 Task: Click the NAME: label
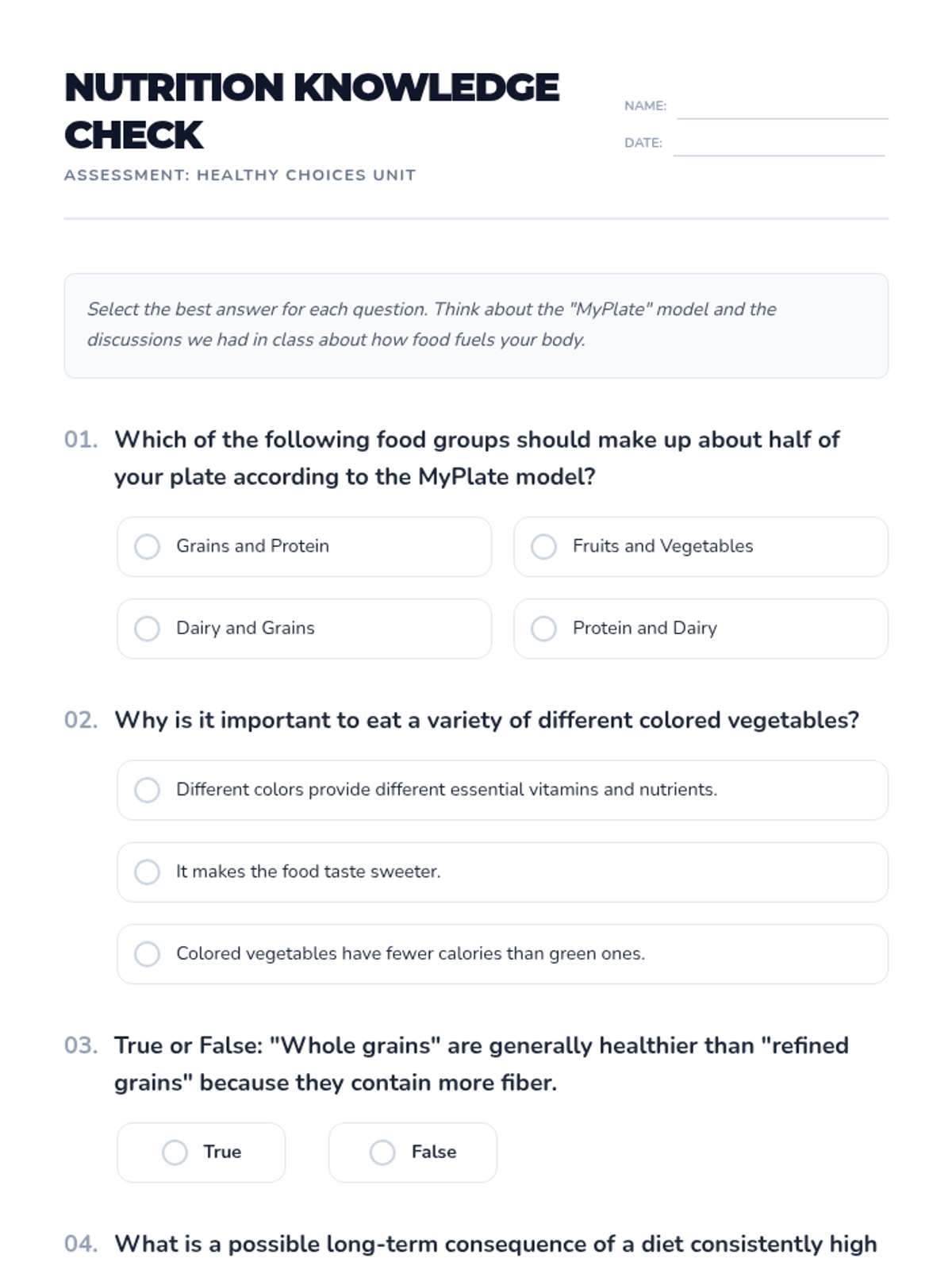(645, 106)
